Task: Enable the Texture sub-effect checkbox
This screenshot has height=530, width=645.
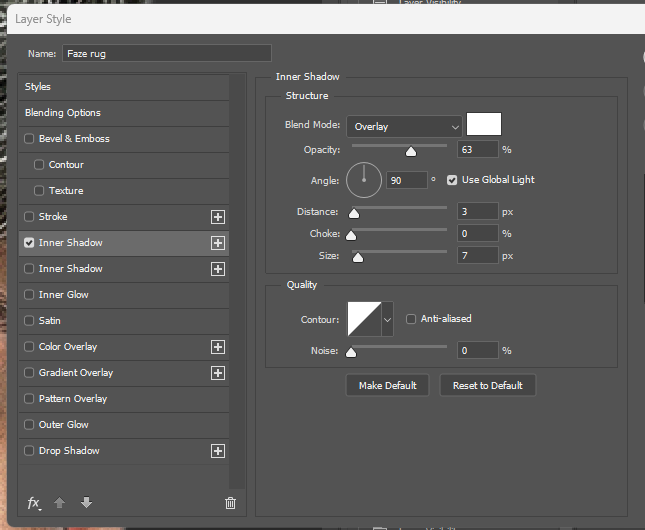Action: pos(39,191)
